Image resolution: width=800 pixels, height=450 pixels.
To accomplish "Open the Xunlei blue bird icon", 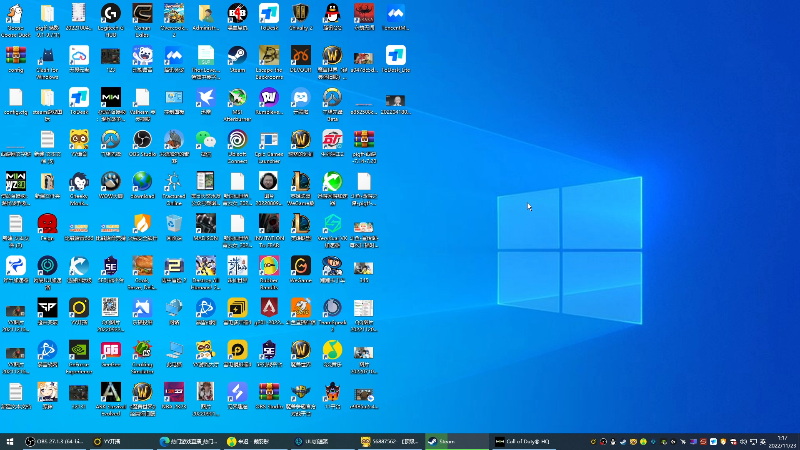I will click(x=206, y=102).
